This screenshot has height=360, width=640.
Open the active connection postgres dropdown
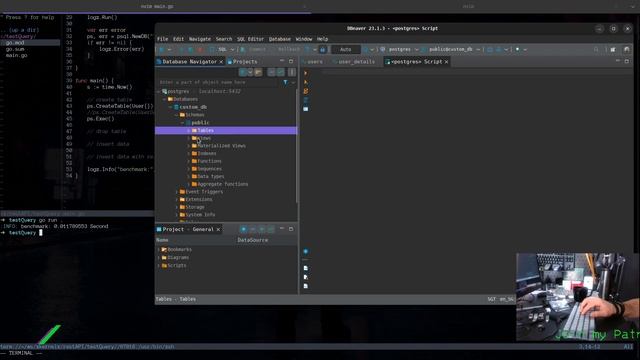click(400, 49)
